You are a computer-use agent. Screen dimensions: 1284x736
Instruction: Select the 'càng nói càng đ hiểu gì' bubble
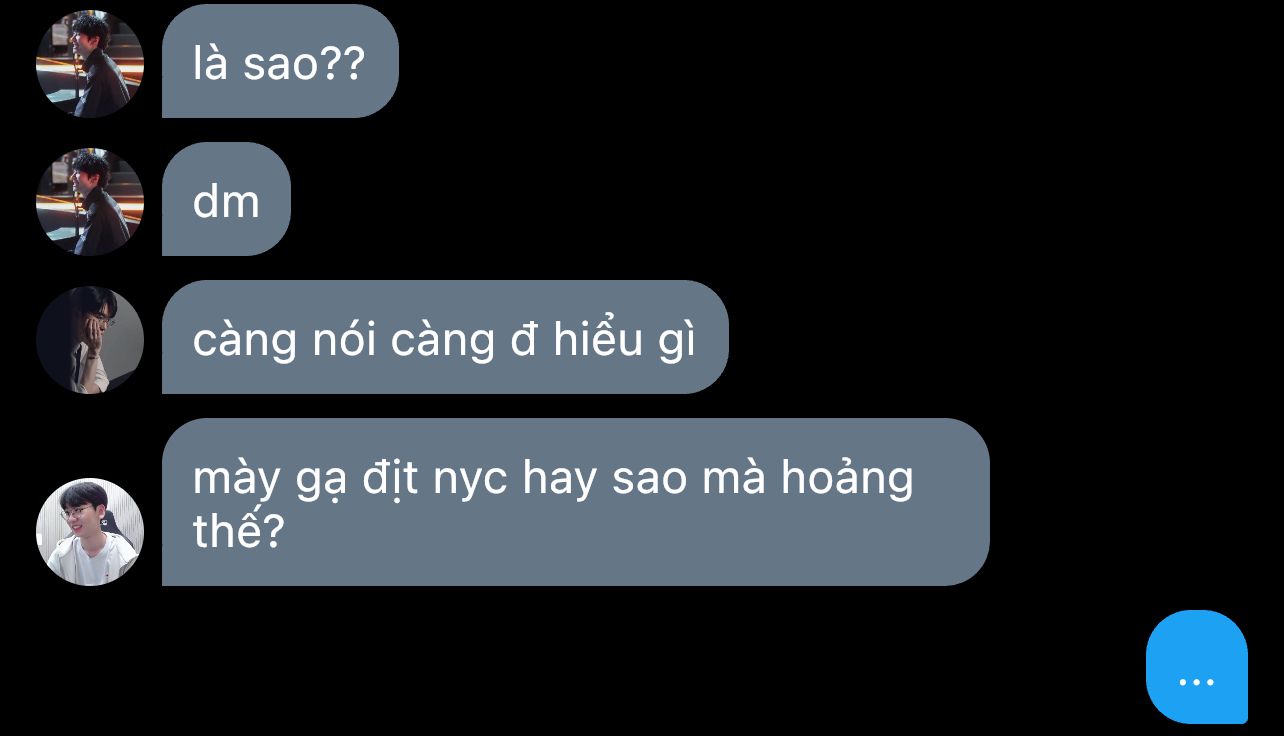tap(445, 337)
